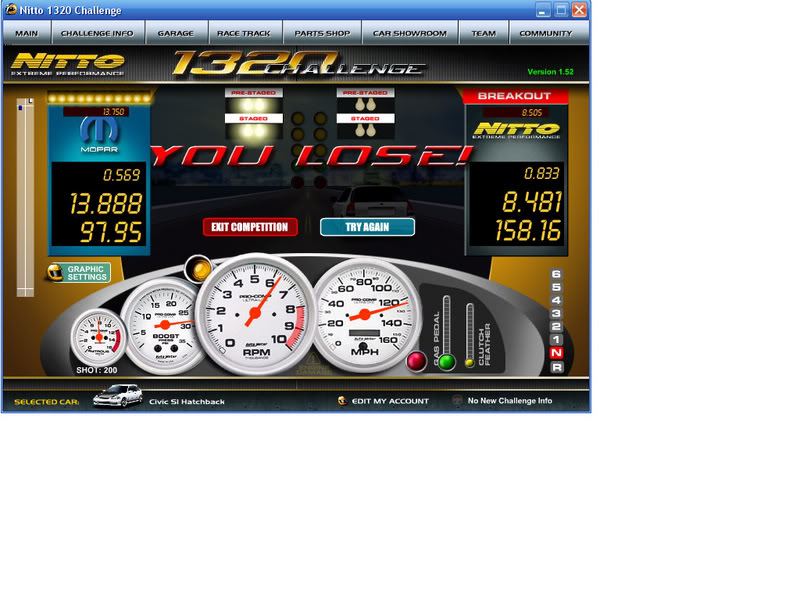Open the COMMUNITY tab
This screenshot has height=600, width=800.
coord(546,33)
